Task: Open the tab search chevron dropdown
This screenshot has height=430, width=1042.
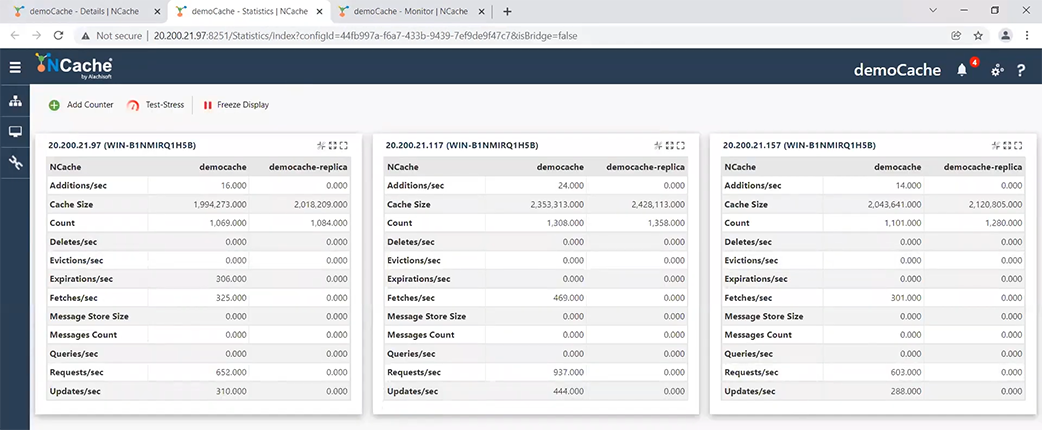Action: 932,11
